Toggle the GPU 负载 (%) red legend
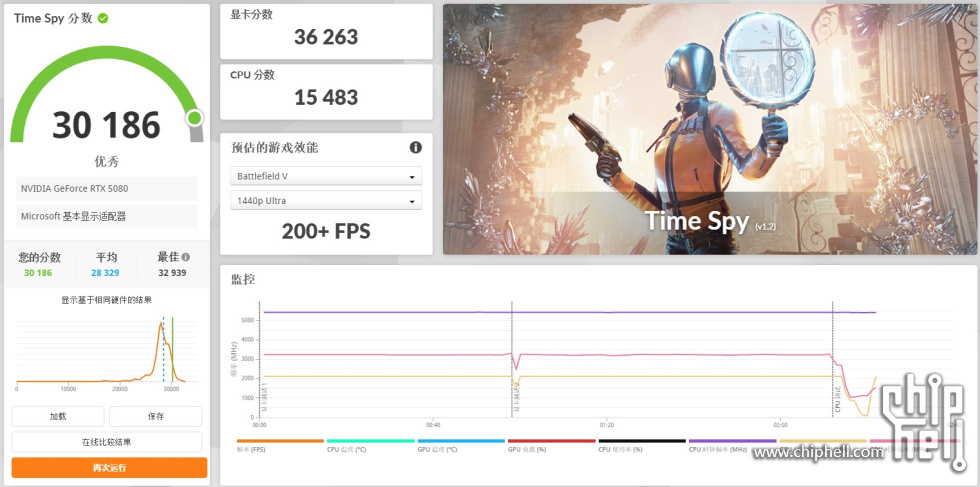 click(551, 445)
